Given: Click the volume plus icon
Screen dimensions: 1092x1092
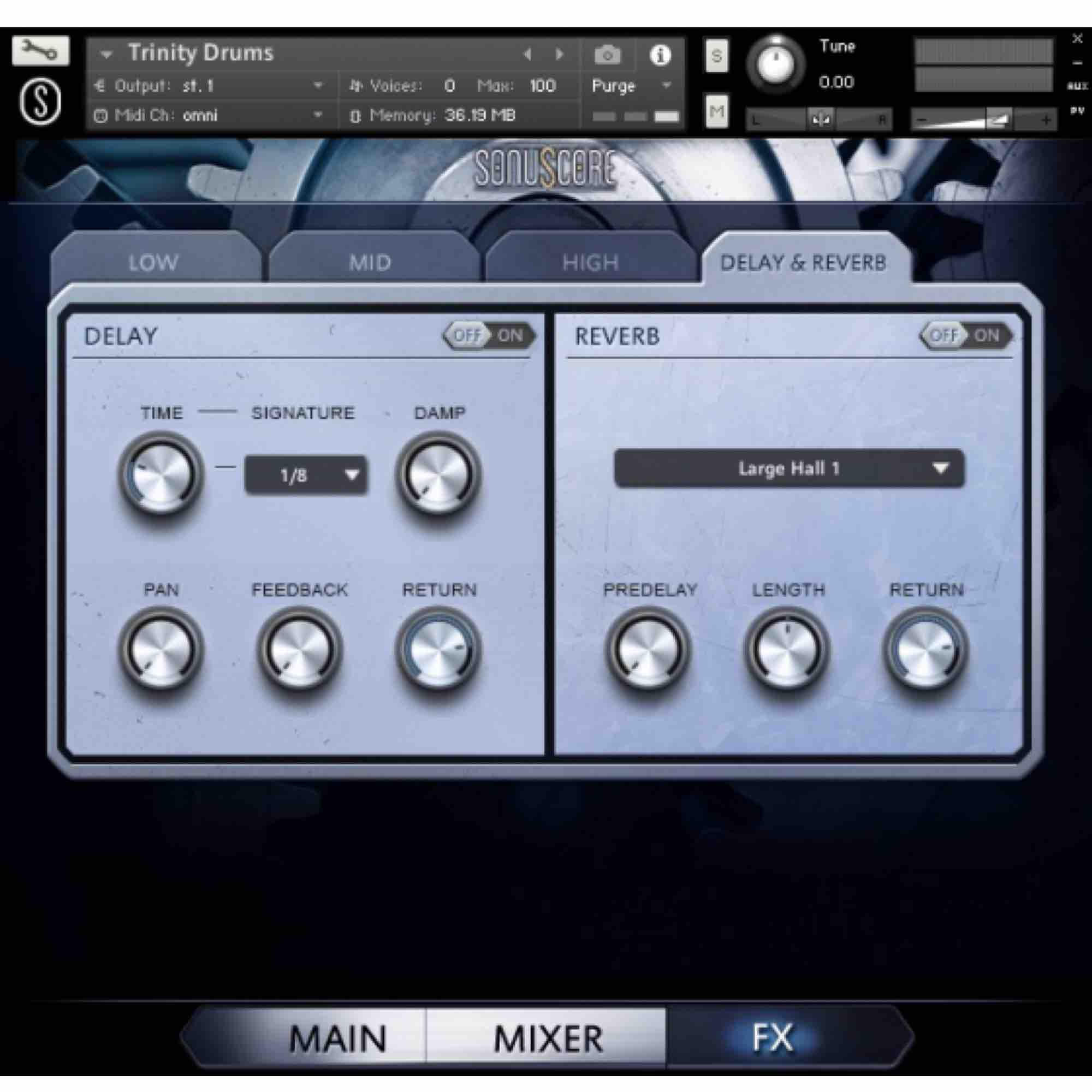Looking at the screenshot, I should pos(1046,120).
